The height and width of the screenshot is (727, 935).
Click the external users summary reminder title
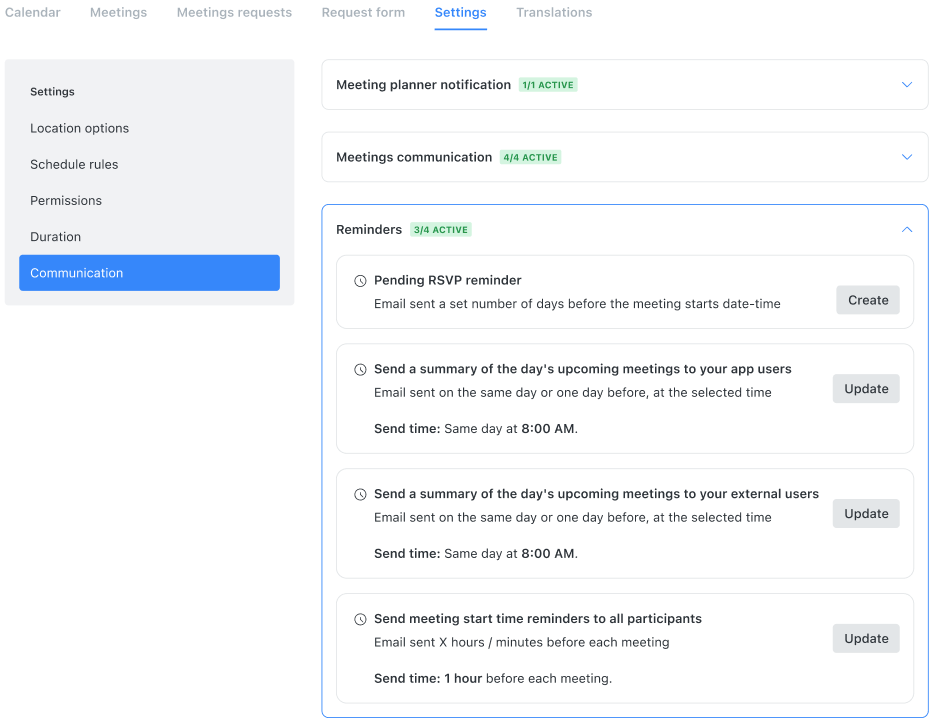pyautogui.click(x=596, y=494)
